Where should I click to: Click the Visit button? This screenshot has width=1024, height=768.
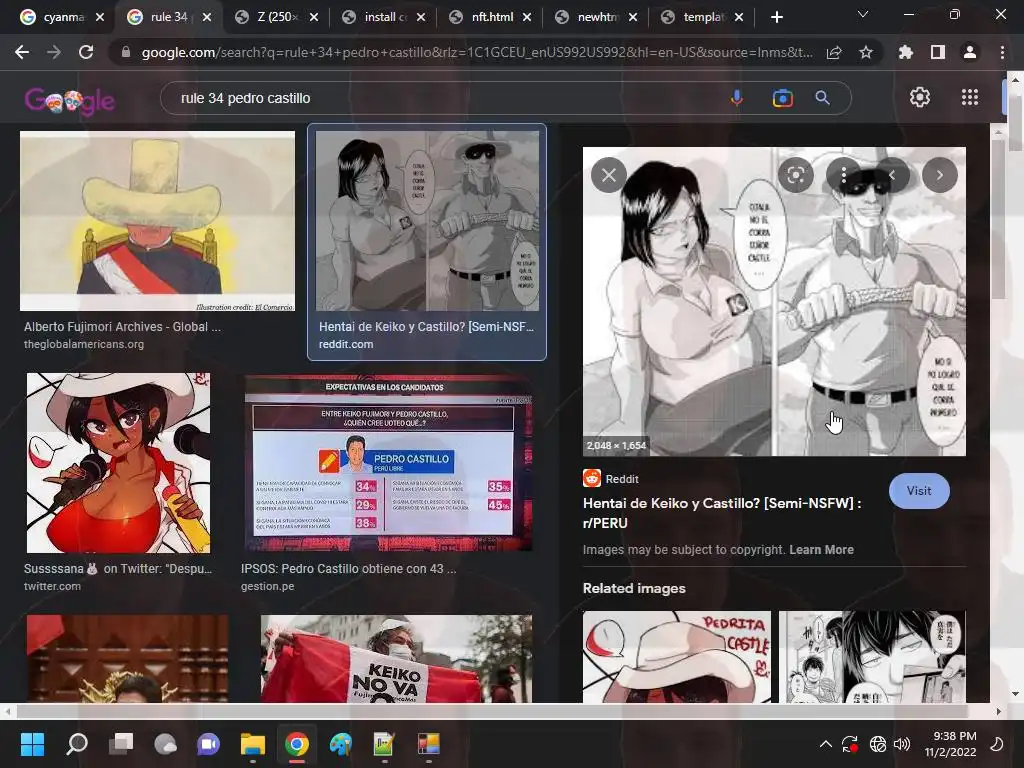919,491
